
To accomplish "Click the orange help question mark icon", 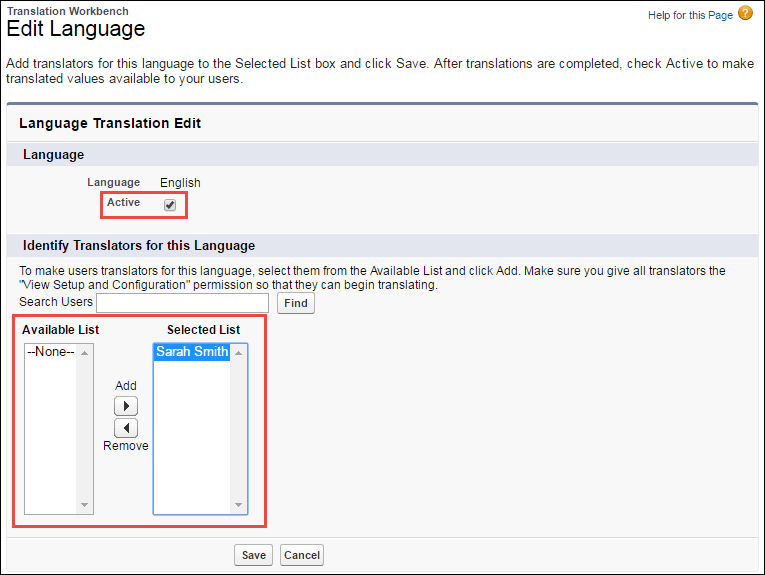I will 745,13.
